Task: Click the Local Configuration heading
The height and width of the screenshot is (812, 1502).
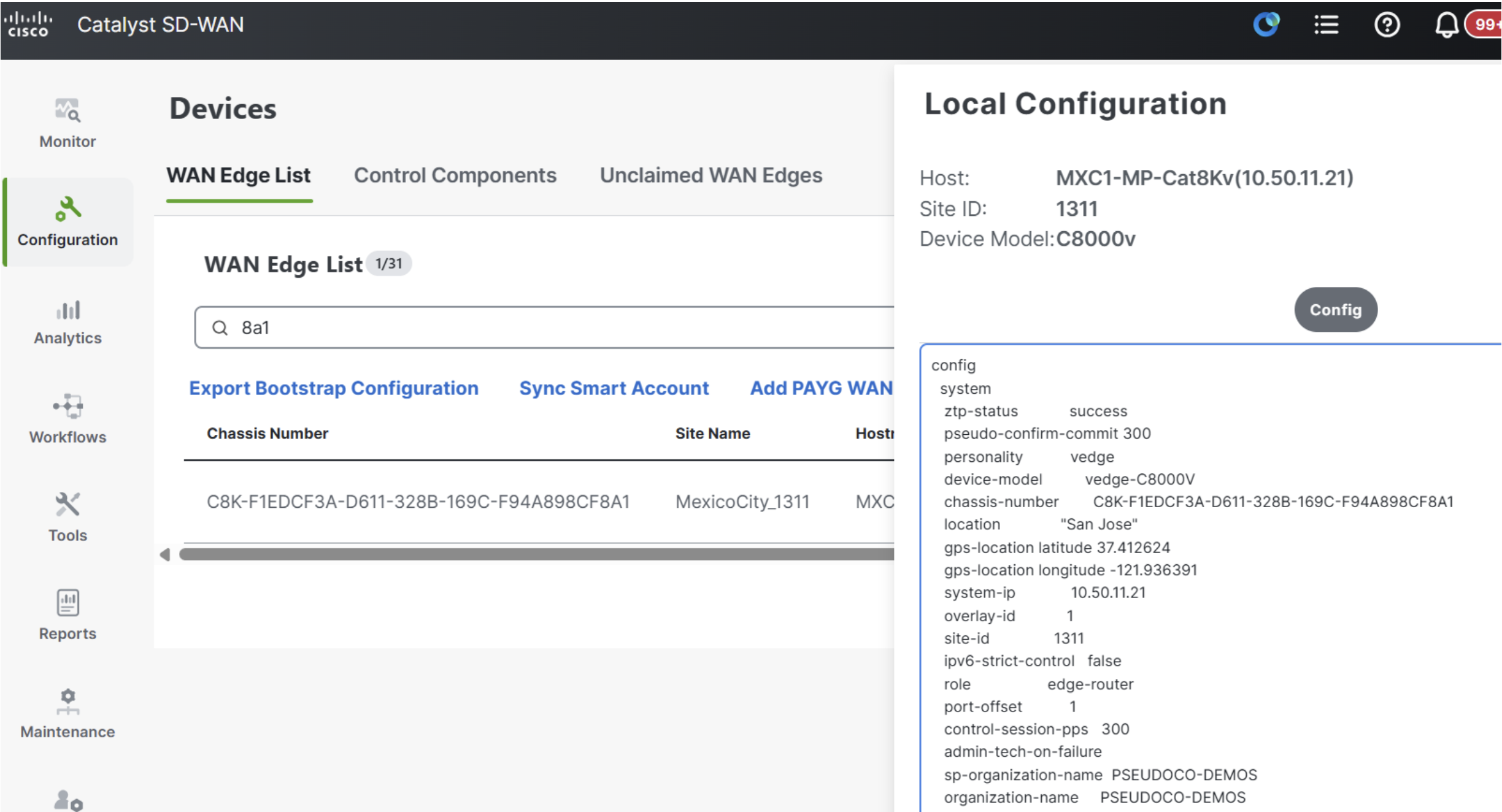Action: (x=1075, y=104)
